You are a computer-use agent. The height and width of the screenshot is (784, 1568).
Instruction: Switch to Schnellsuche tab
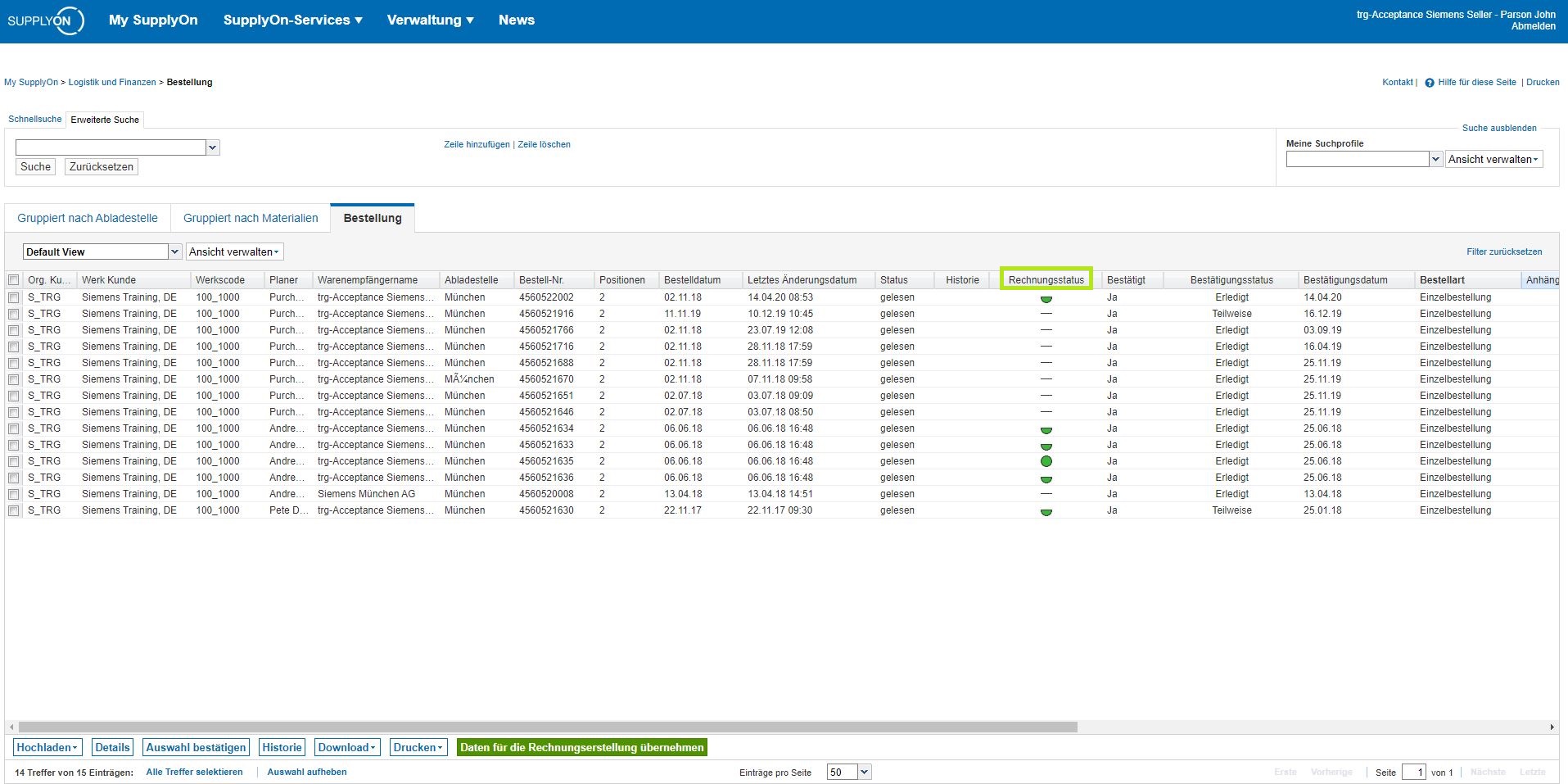click(35, 120)
